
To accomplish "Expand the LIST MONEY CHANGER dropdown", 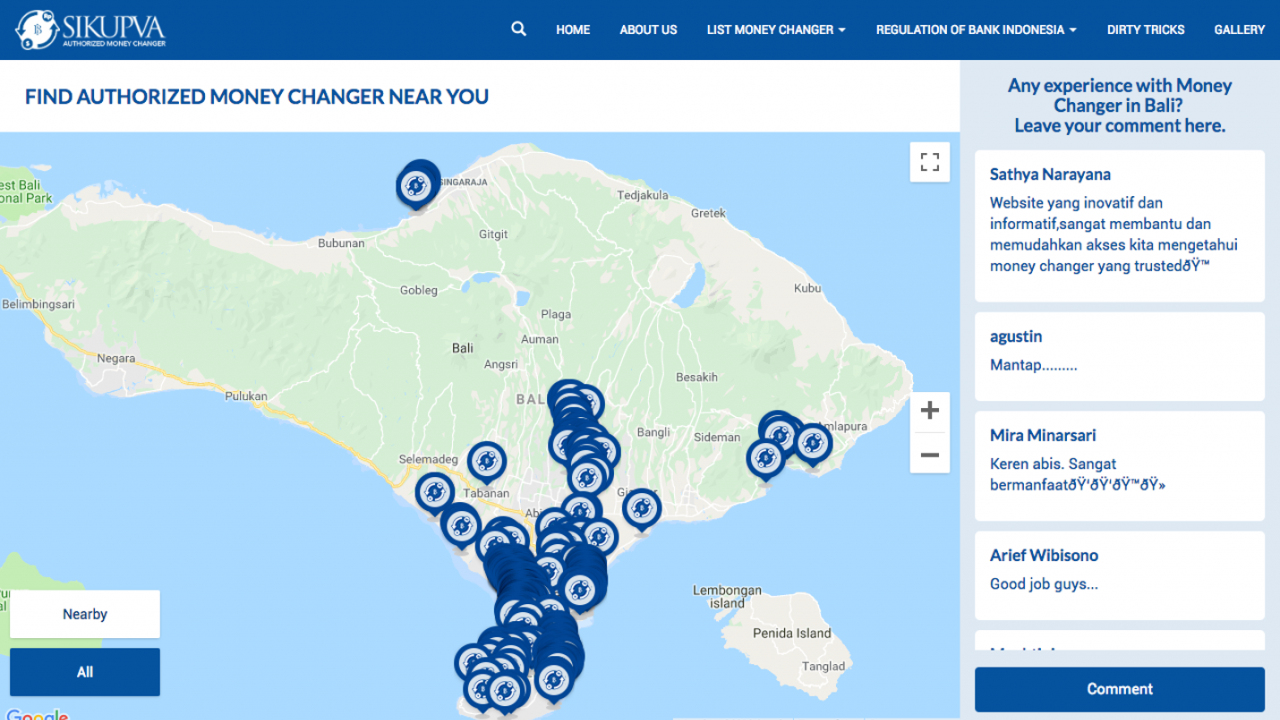I will [x=776, y=30].
